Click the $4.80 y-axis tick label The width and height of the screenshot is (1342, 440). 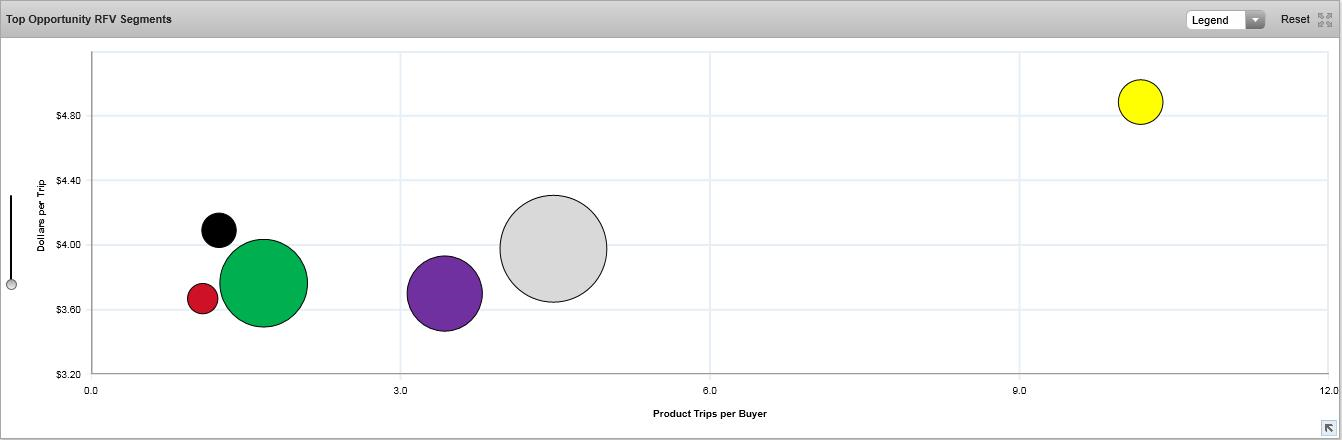point(69,116)
